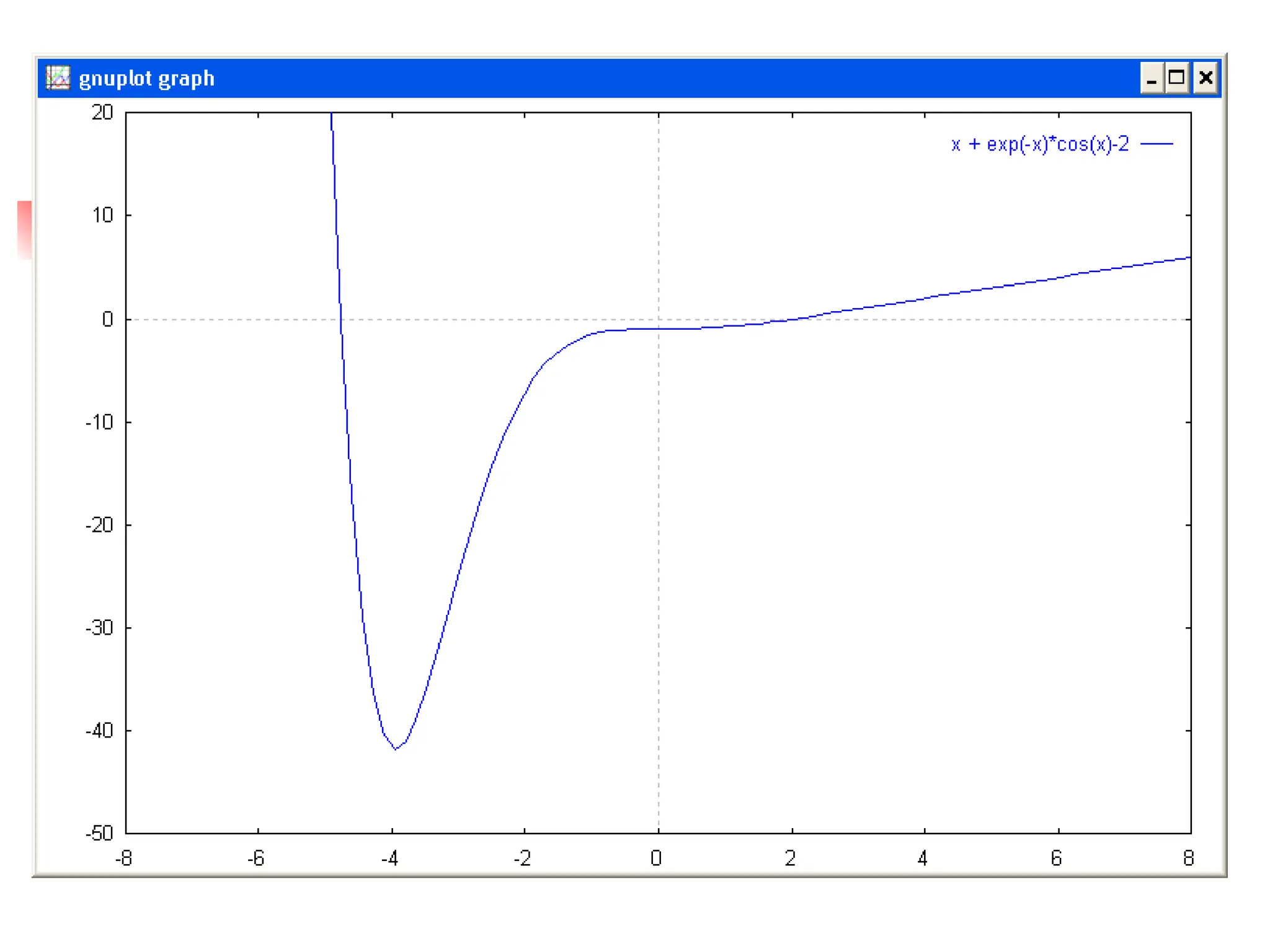Click where the dashed axes cross at the origin

coord(659,320)
